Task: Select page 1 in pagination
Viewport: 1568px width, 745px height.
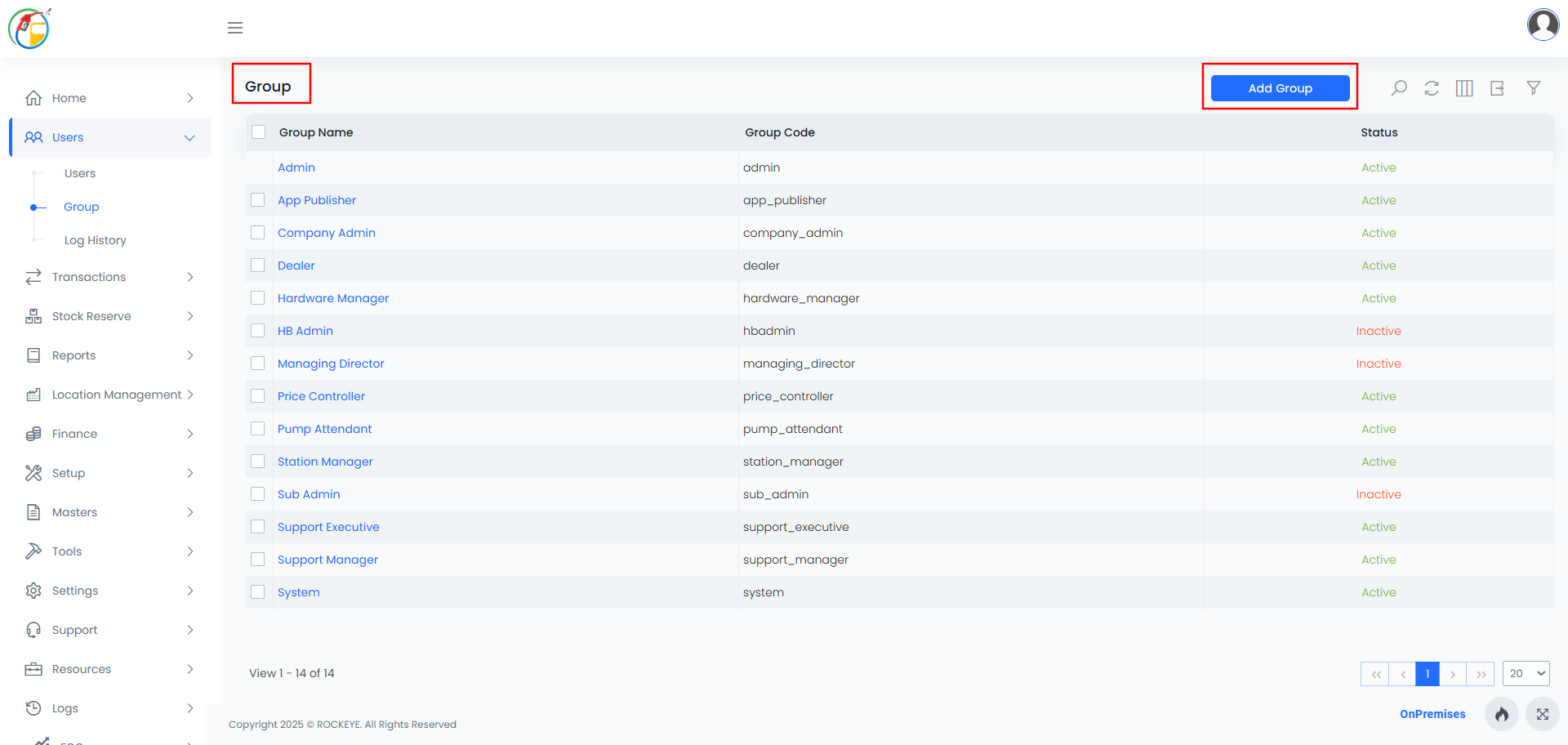Action: 1428,674
